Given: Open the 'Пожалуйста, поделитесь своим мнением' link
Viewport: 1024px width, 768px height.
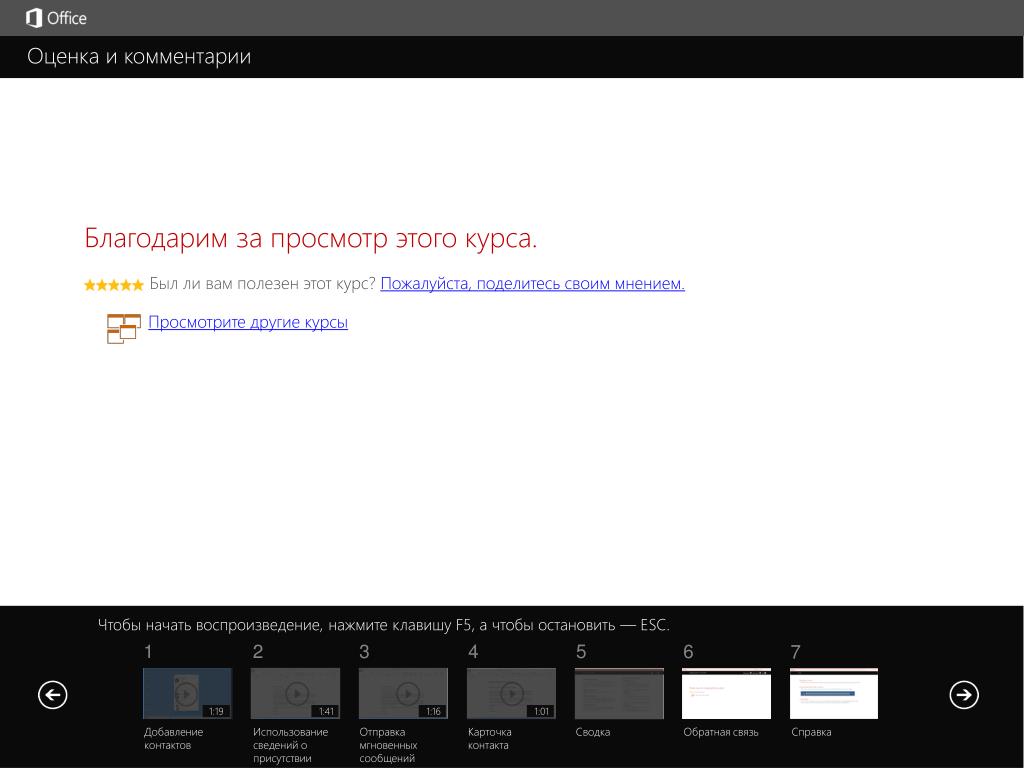Looking at the screenshot, I should (x=532, y=284).
